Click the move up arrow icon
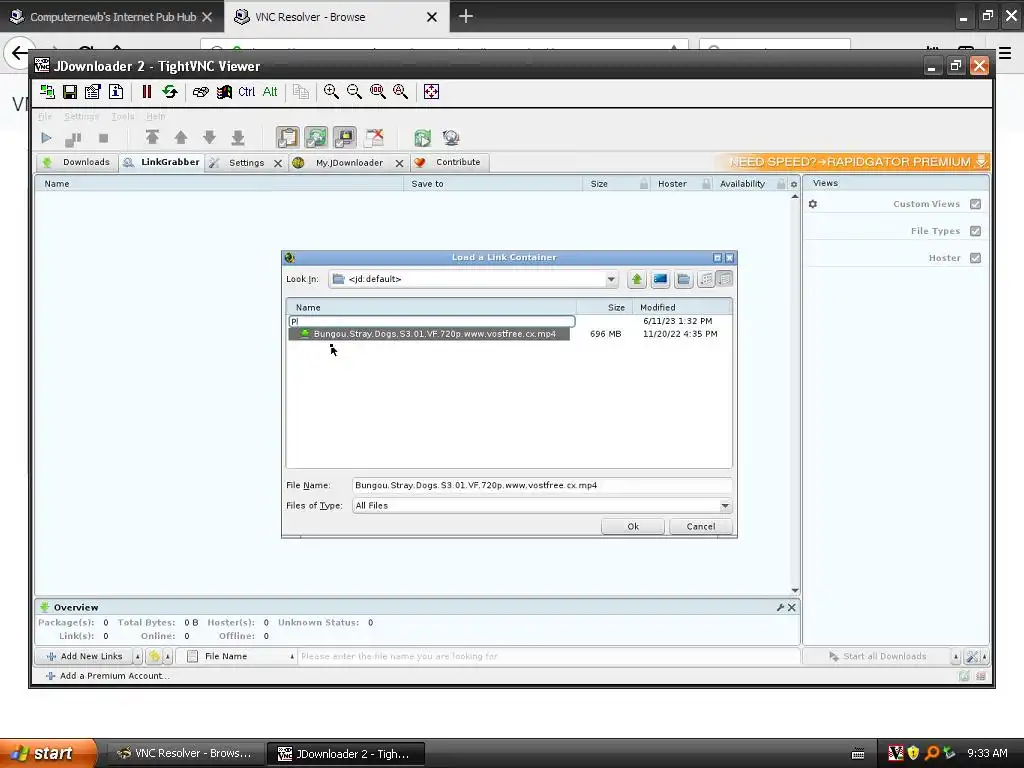 tap(181, 137)
